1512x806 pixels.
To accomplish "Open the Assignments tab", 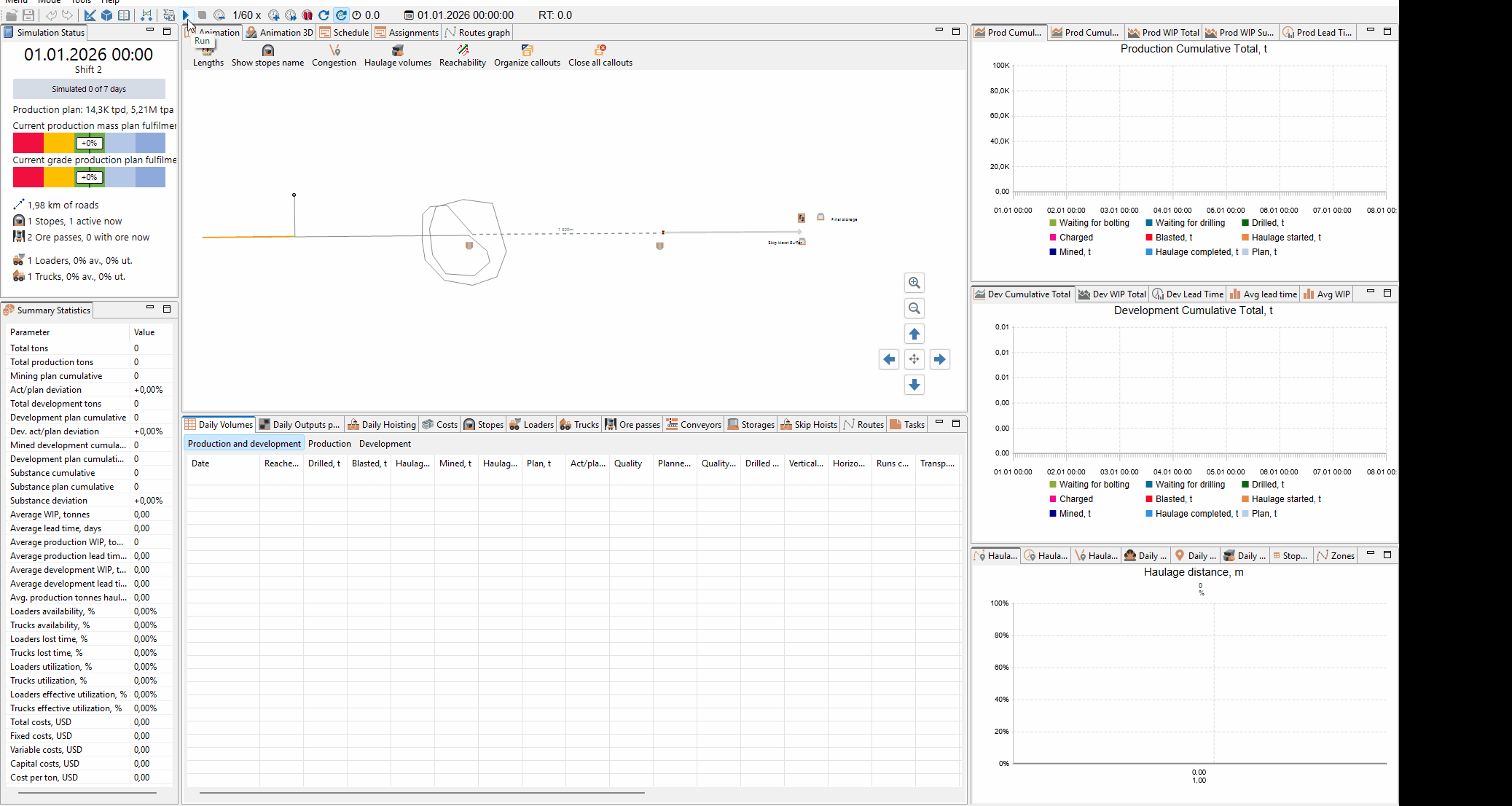I will click(x=407, y=32).
